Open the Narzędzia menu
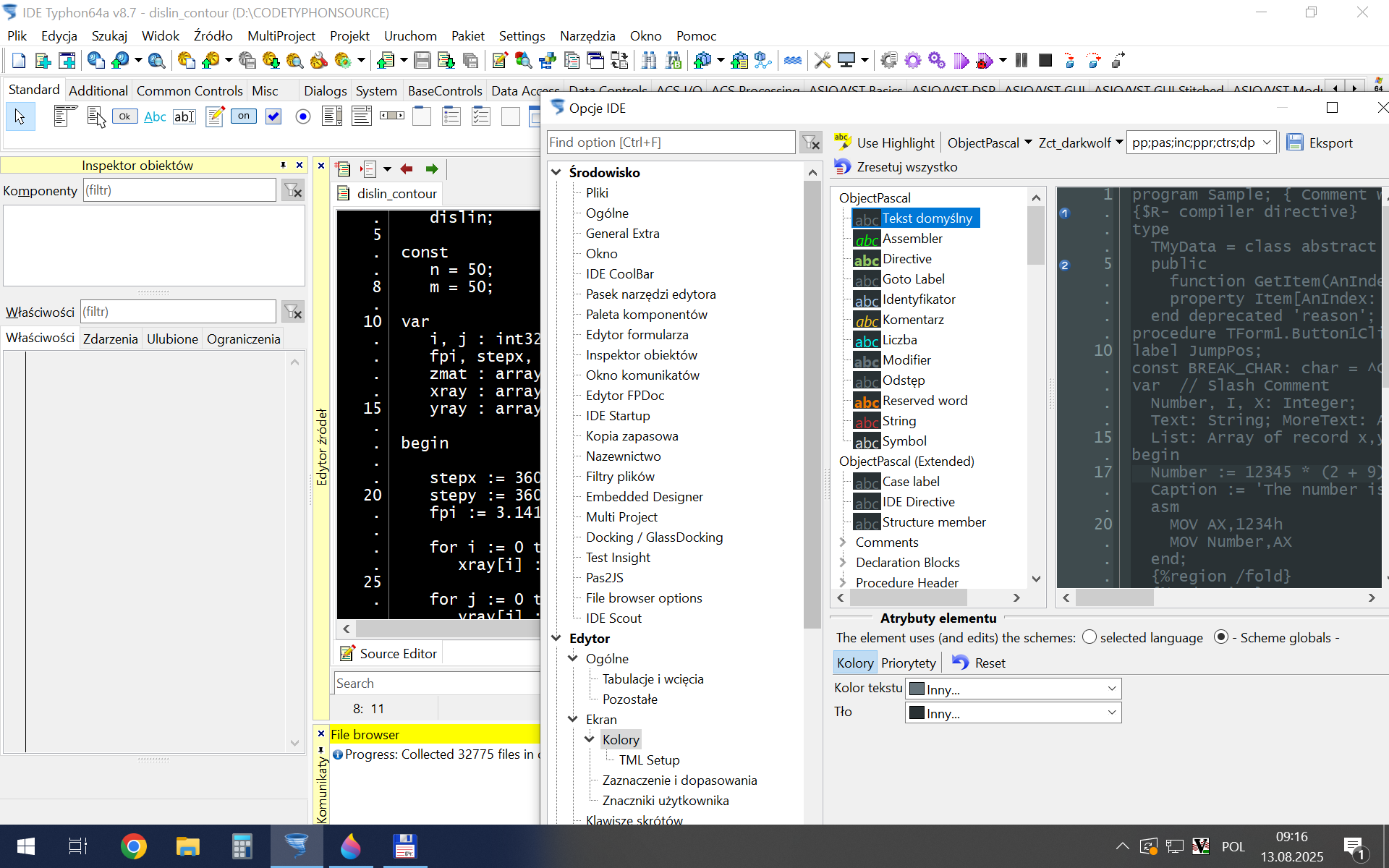The height and width of the screenshot is (868, 1389). tap(587, 35)
